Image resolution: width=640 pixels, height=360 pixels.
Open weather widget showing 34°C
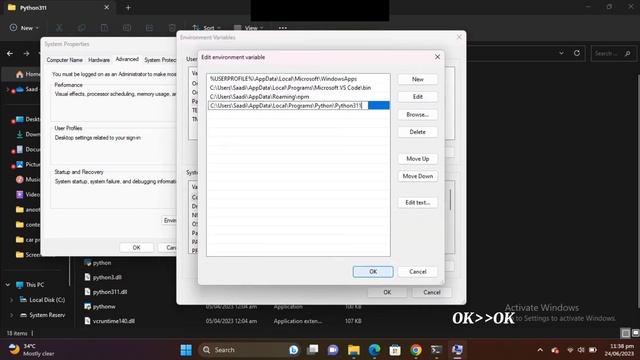tap(32, 350)
